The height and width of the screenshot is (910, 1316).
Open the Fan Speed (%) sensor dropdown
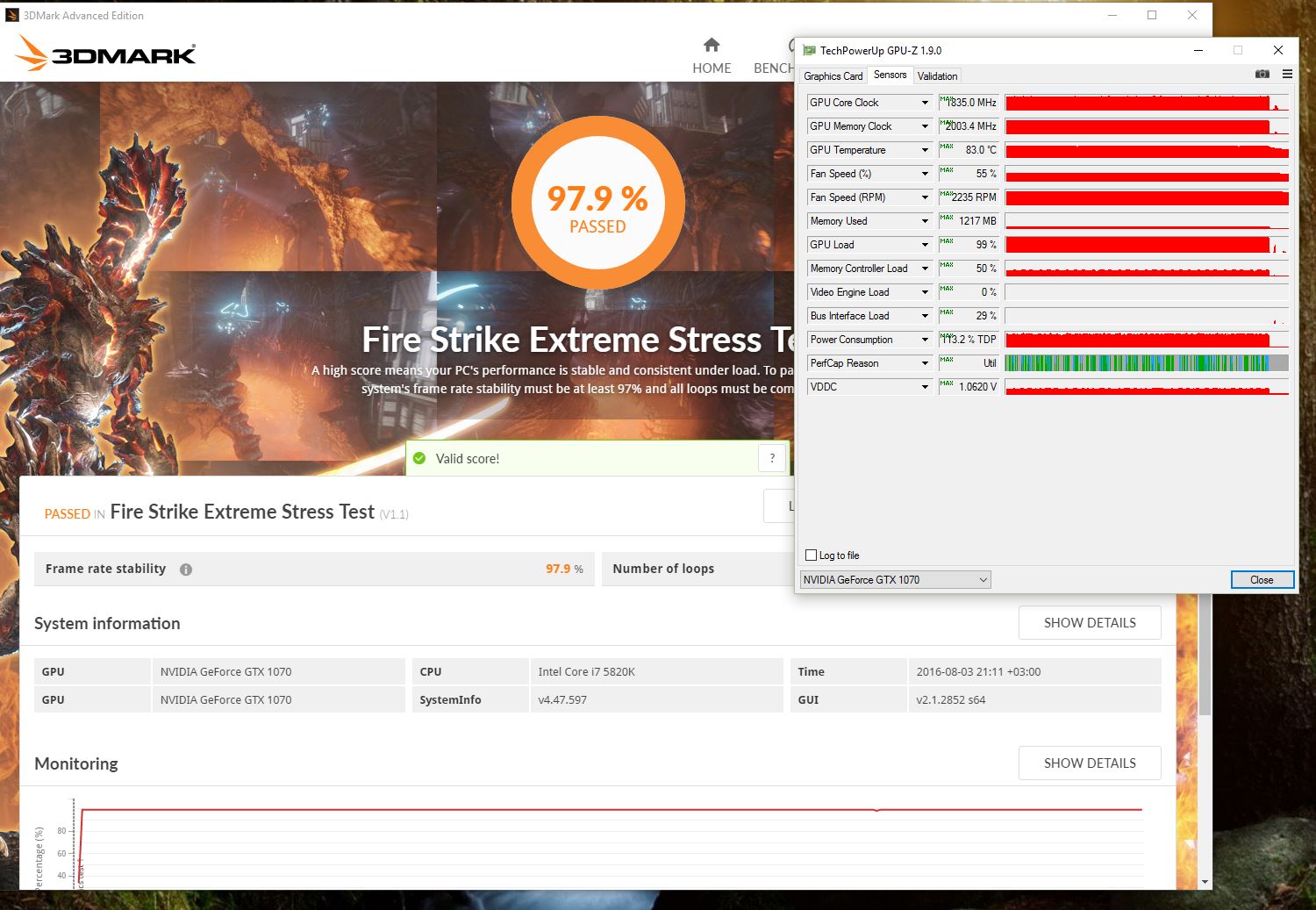925,174
